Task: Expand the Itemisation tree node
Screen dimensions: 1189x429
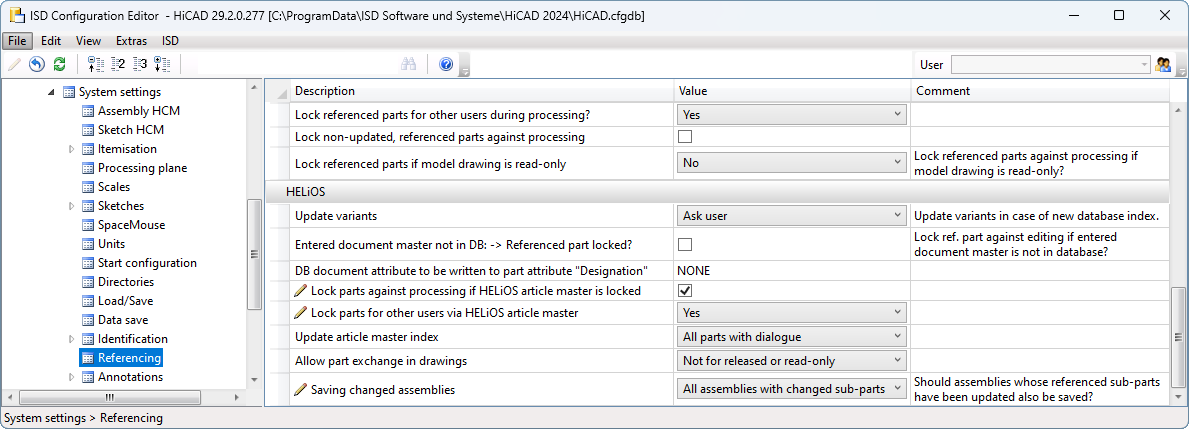Action: click(x=72, y=149)
